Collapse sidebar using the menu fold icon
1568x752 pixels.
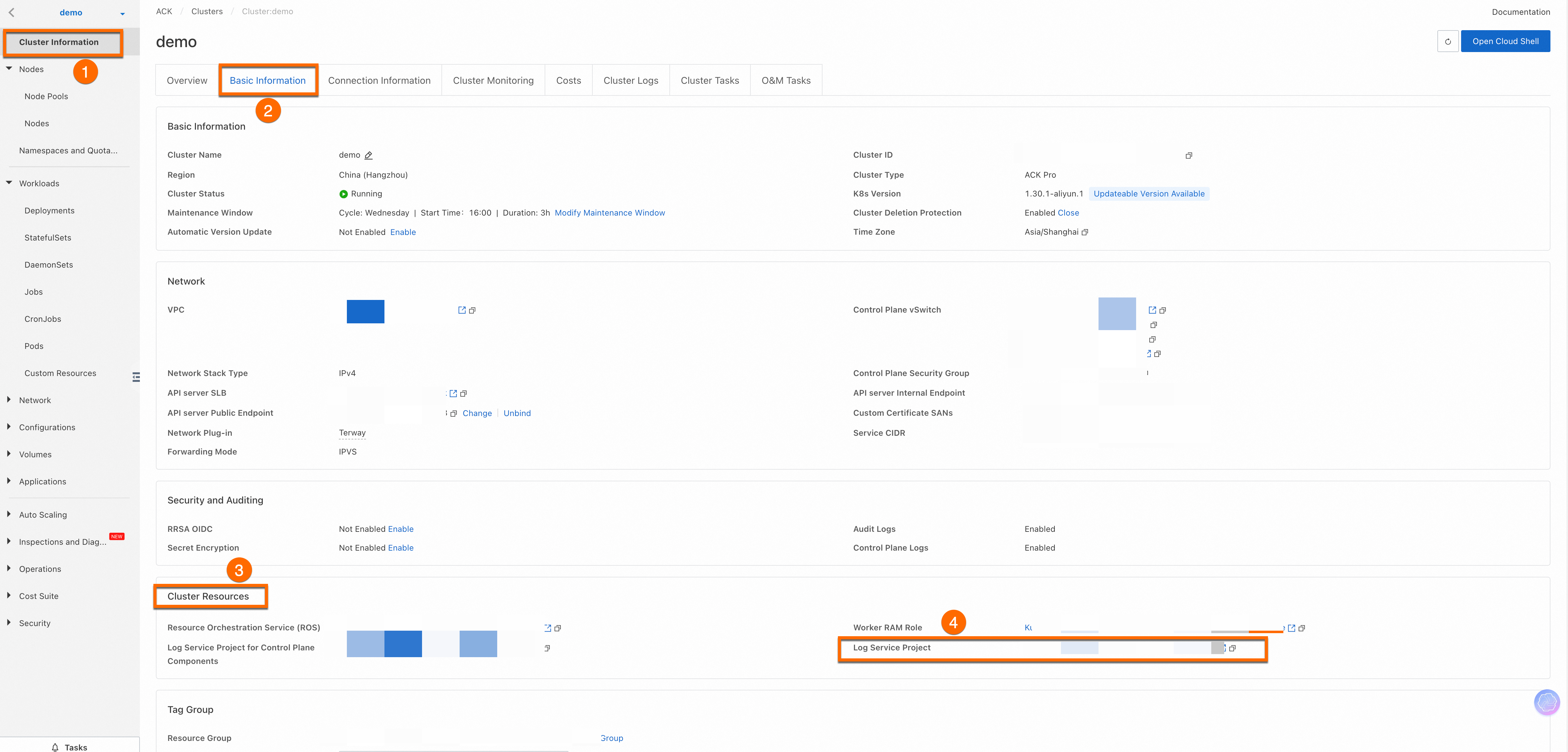click(x=136, y=377)
